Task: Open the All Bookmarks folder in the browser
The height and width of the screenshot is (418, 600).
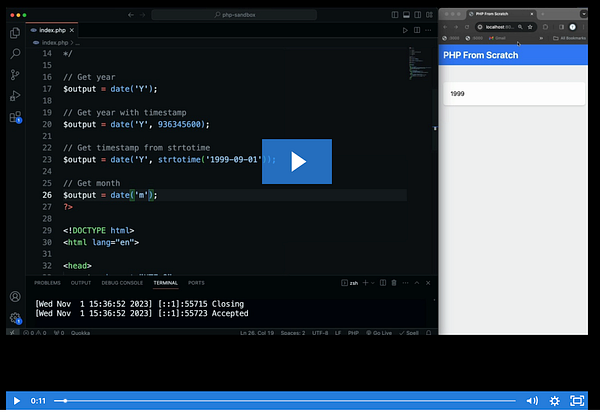Action: tap(569, 38)
